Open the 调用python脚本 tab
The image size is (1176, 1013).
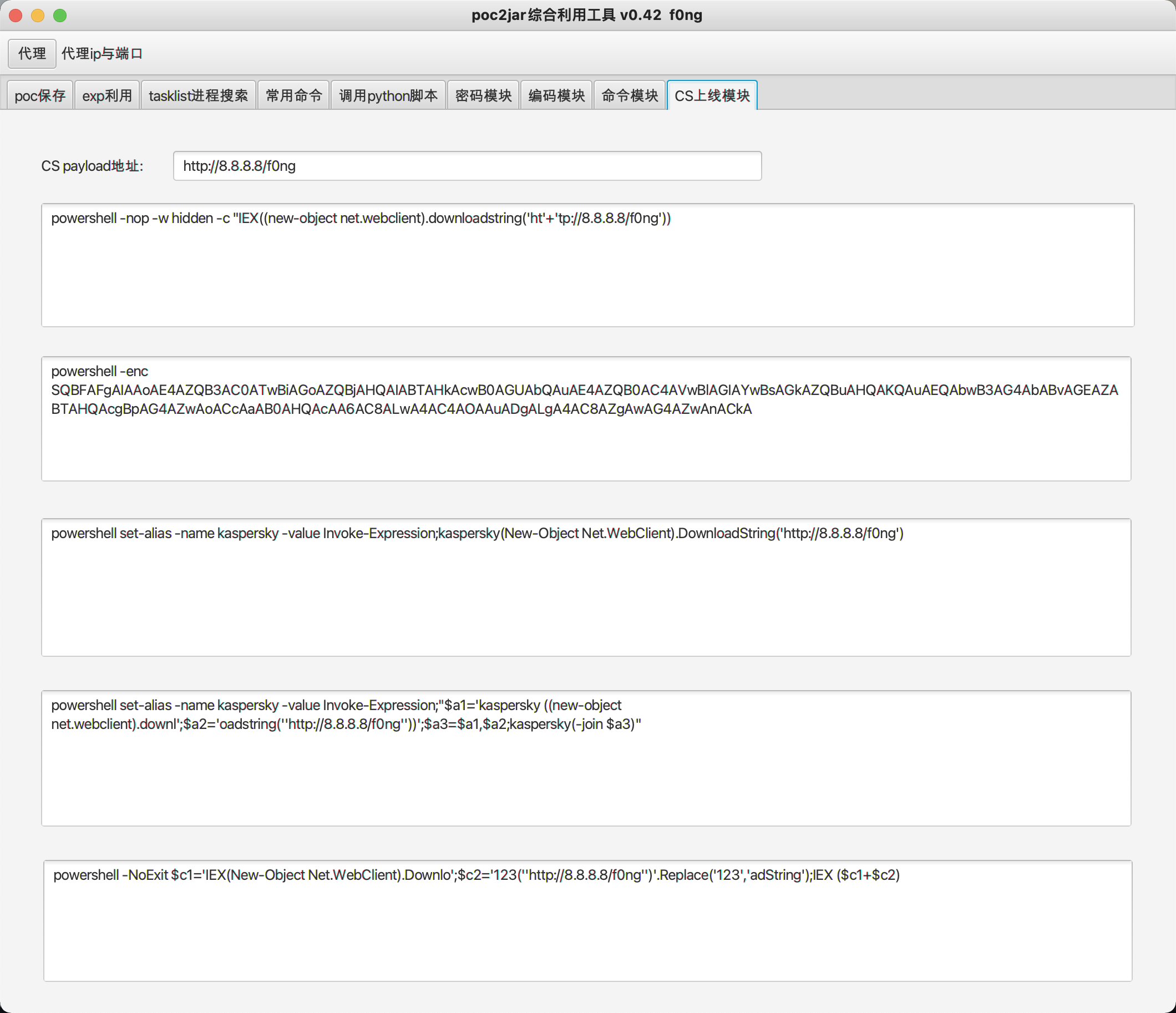click(388, 95)
